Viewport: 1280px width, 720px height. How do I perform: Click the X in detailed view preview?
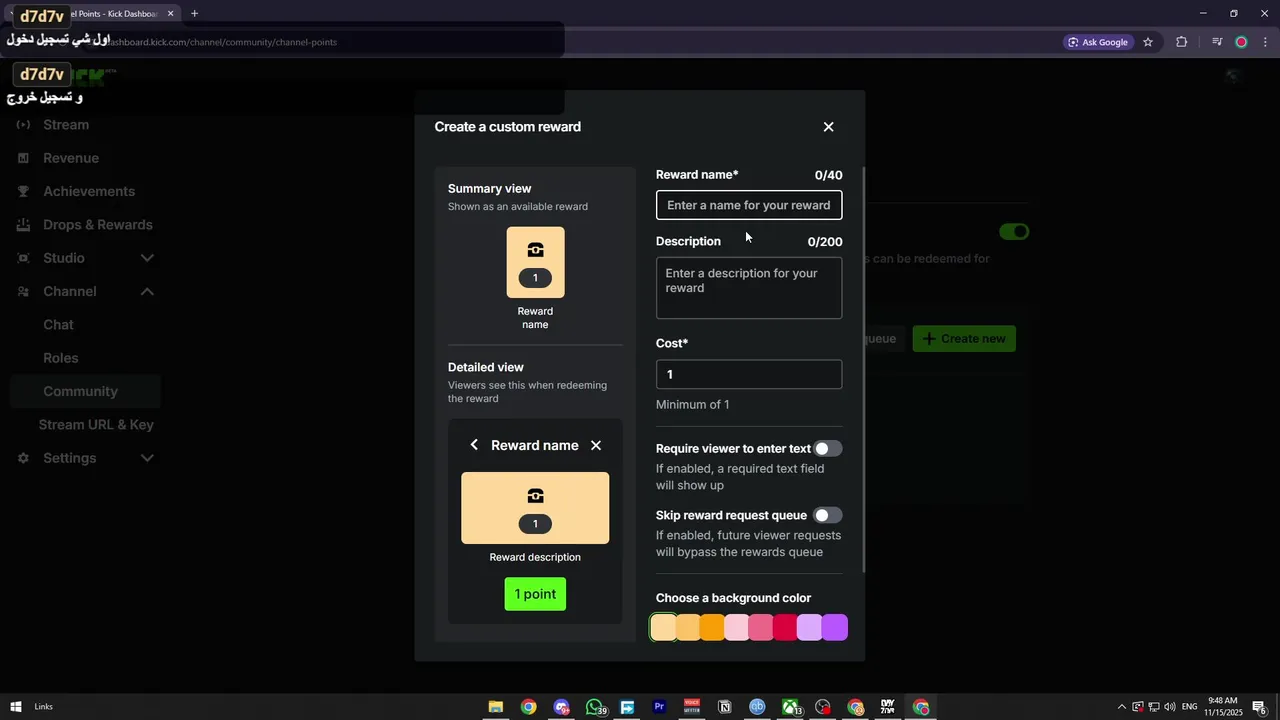596,445
